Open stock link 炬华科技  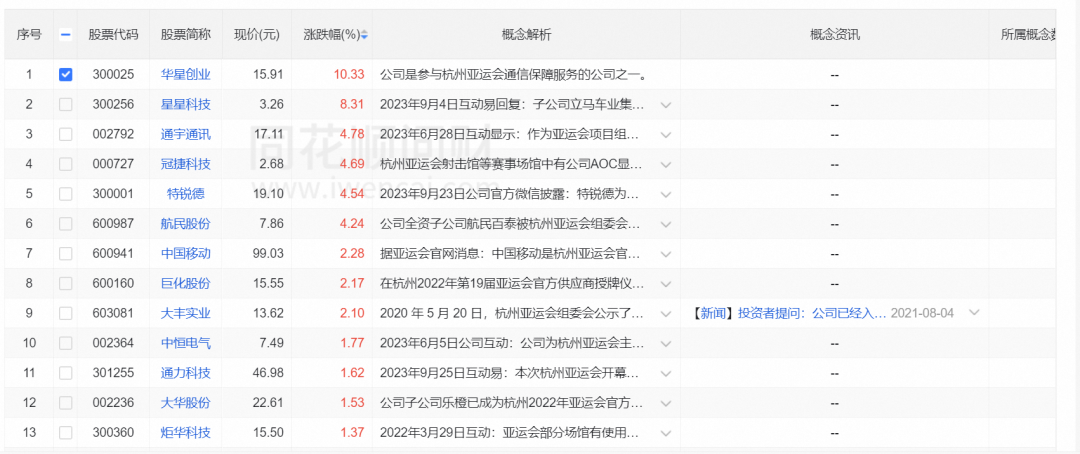pyautogui.click(x=186, y=433)
